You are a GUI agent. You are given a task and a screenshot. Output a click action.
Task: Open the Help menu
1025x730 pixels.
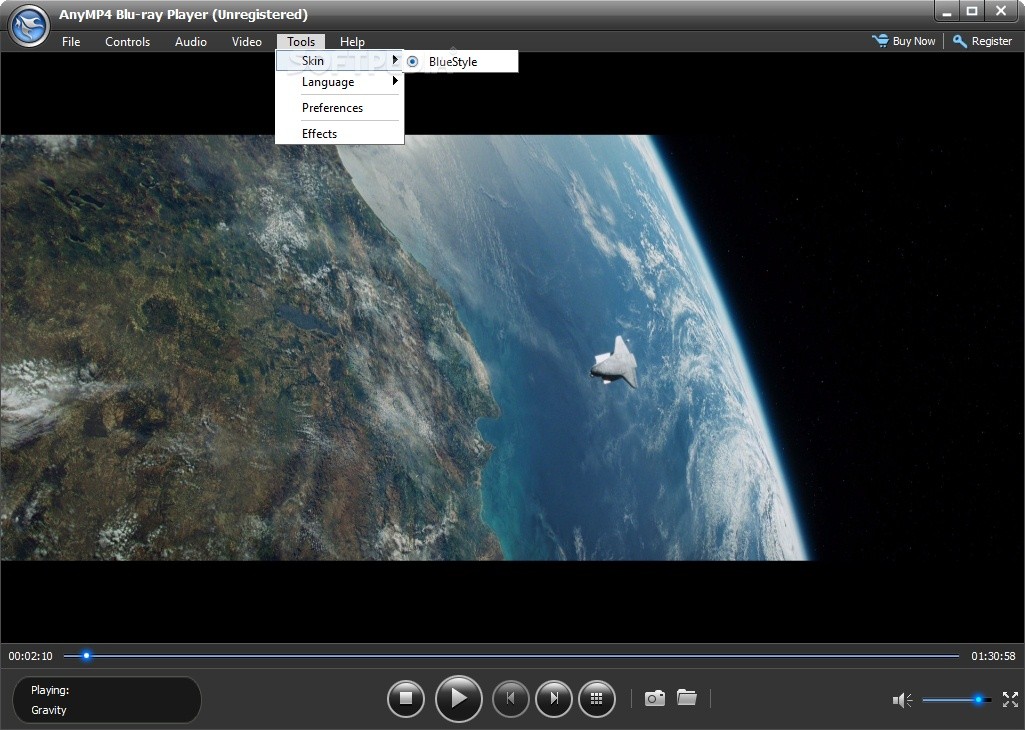pos(352,42)
